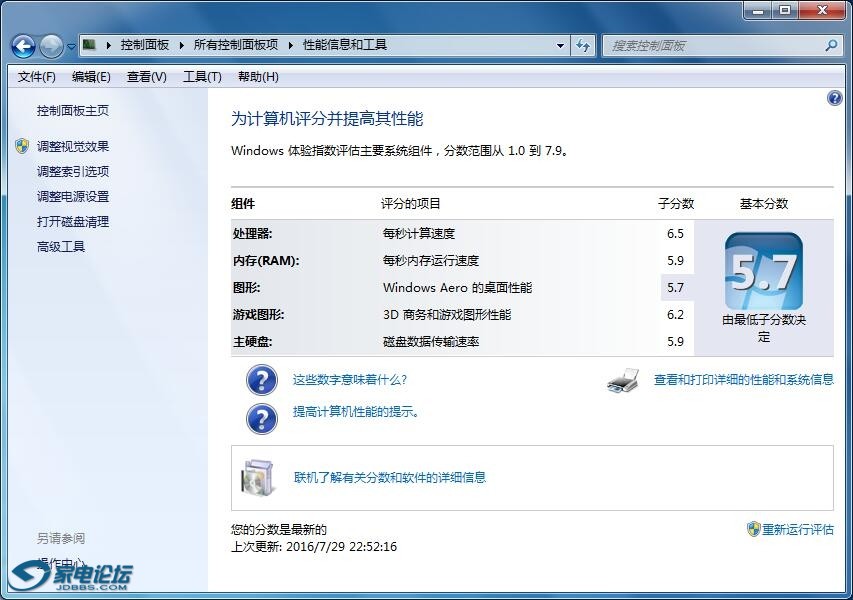Viewport: 853px width, 600px height.
Task: Open 查看和打印详细的性能和系统信息 link
Action: coord(744,380)
